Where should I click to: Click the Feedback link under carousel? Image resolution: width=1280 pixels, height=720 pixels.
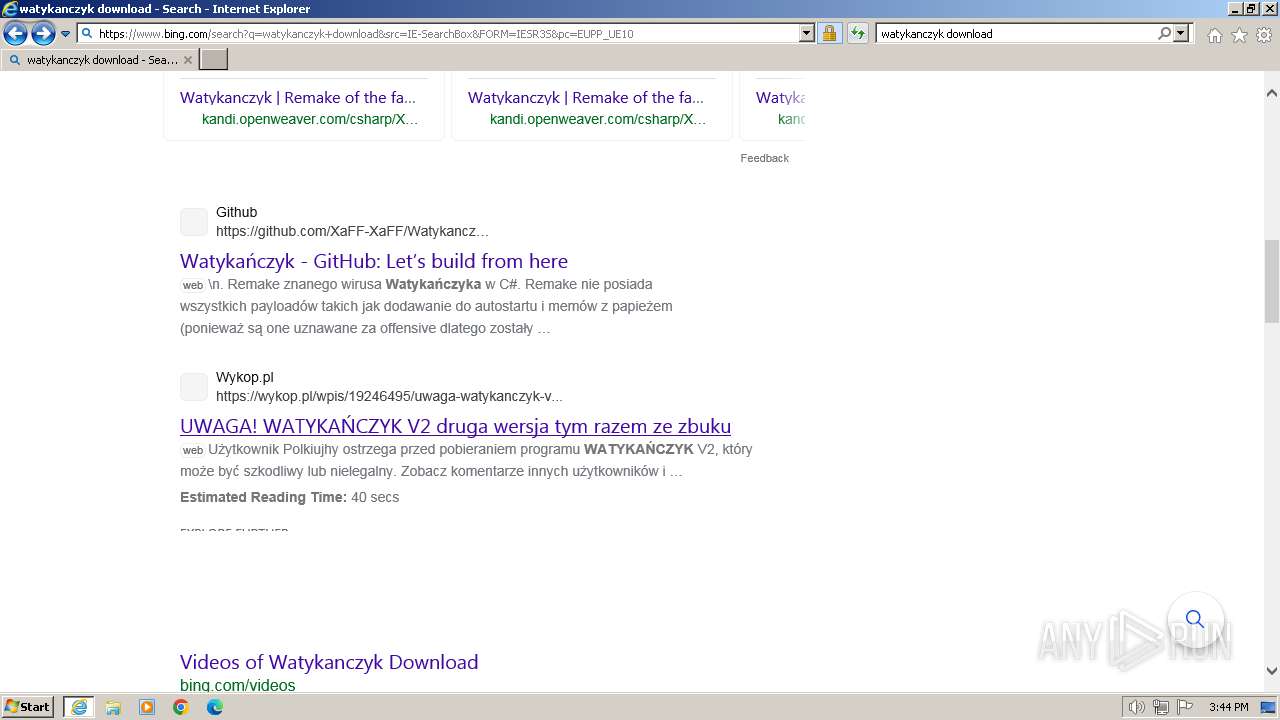click(764, 158)
